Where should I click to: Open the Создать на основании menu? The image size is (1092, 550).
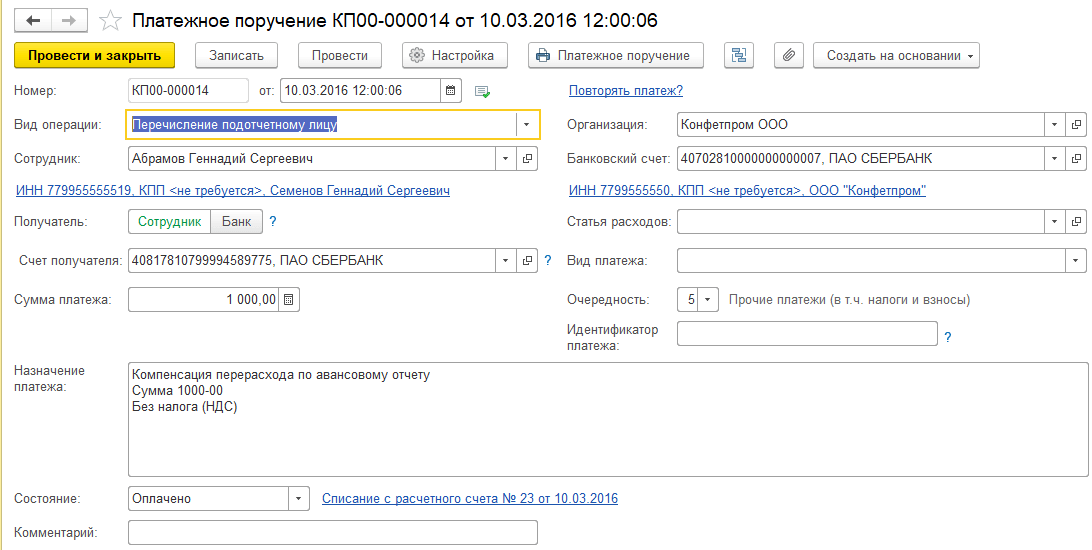896,56
